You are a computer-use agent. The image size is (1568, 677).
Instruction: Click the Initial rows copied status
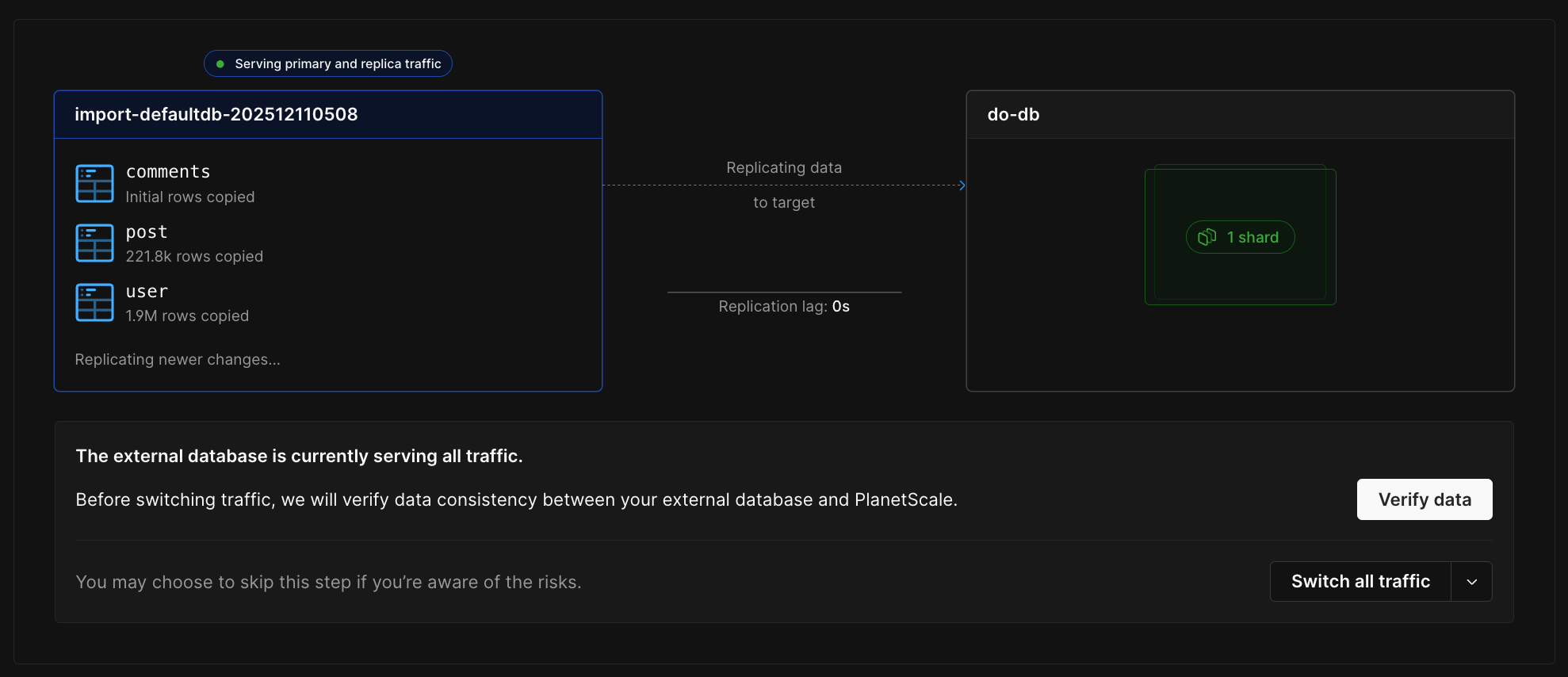(190, 197)
